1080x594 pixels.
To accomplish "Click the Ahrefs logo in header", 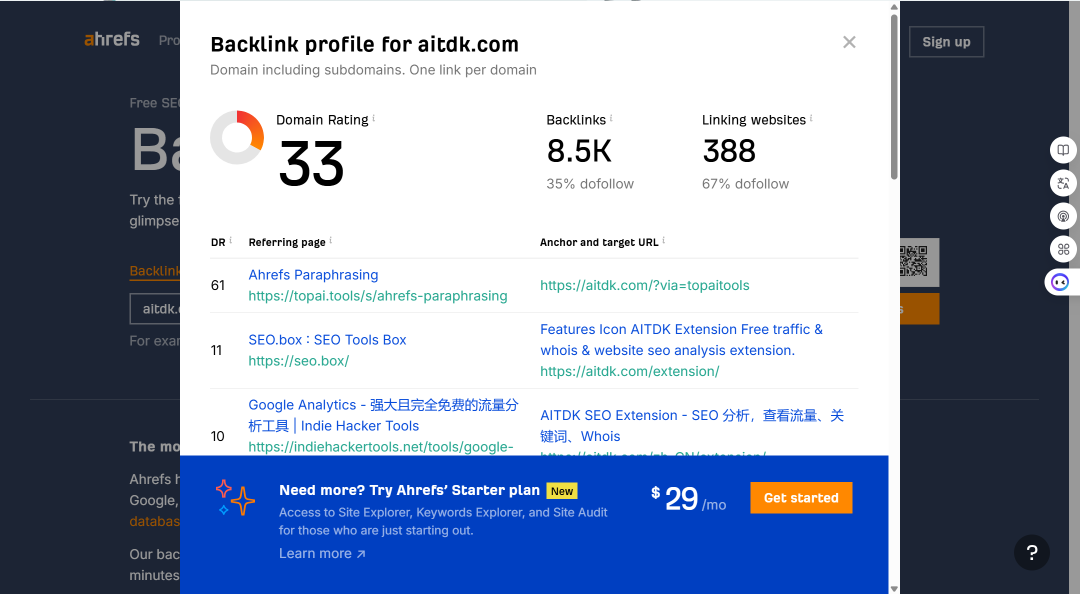I will click(112, 39).
